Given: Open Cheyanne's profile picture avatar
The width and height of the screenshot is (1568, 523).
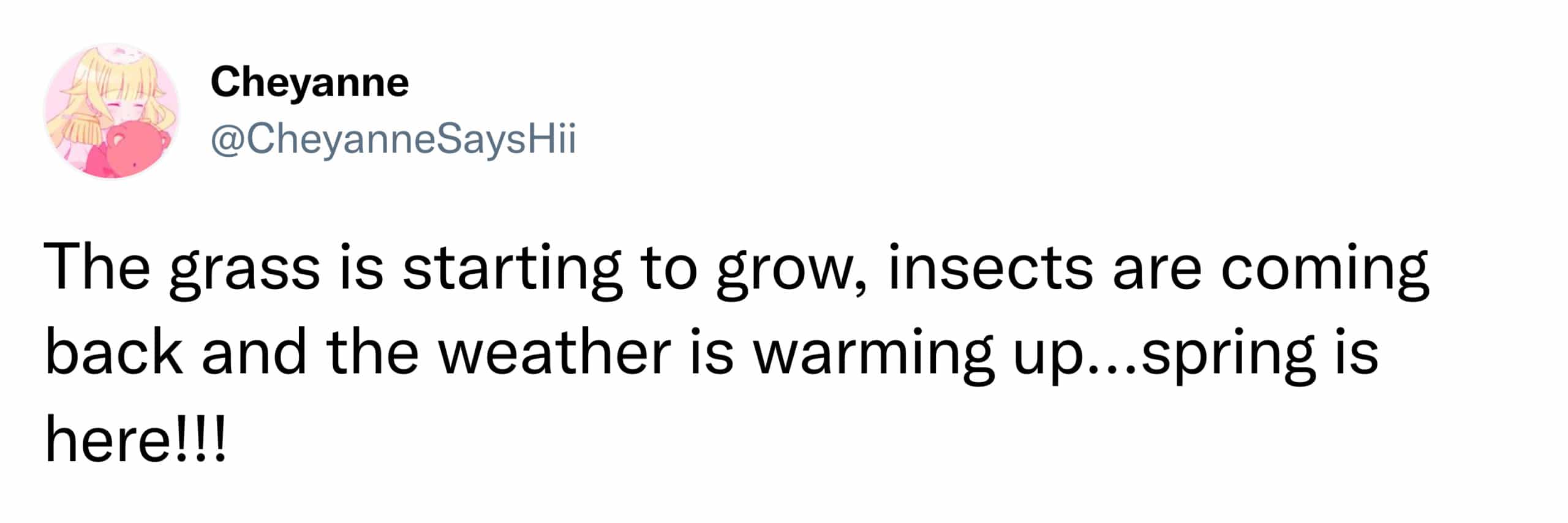Looking at the screenshot, I should [x=111, y=111].
